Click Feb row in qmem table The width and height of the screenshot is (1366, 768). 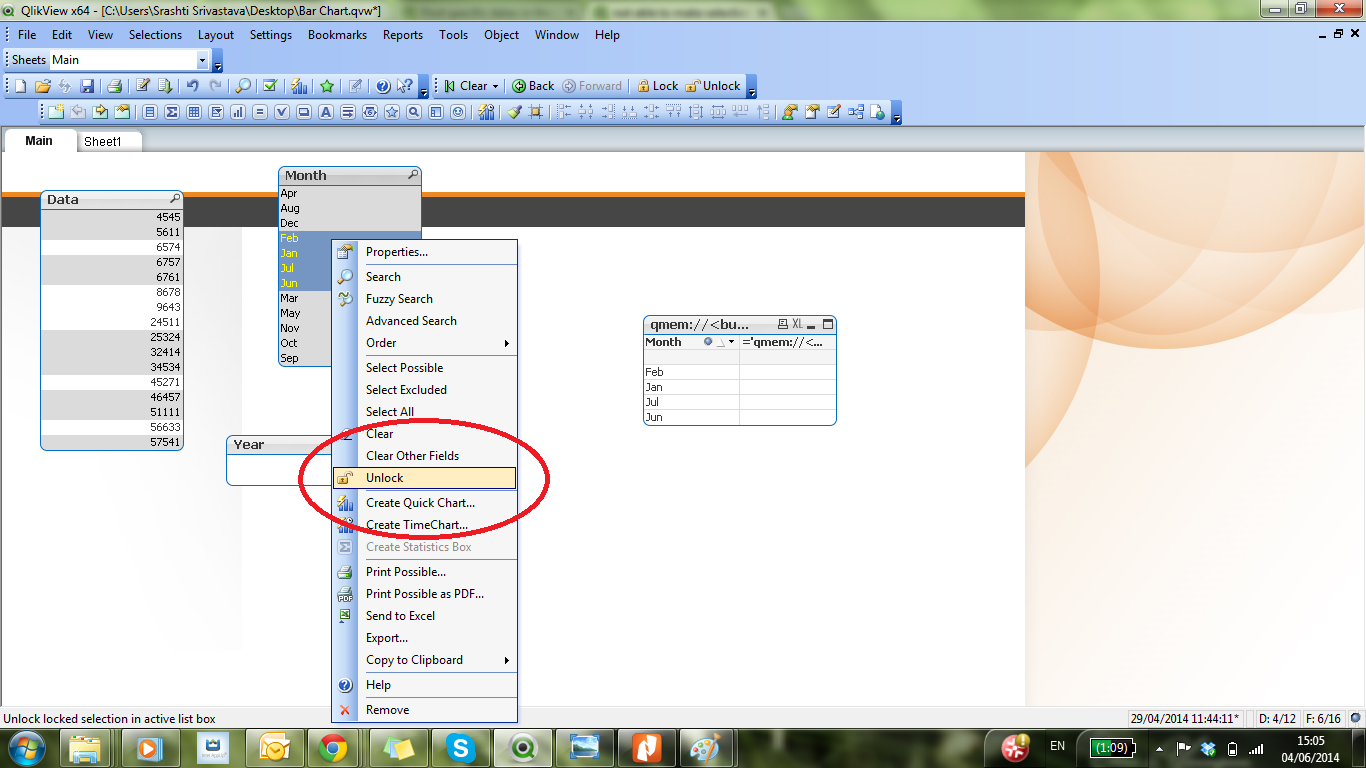740,372
